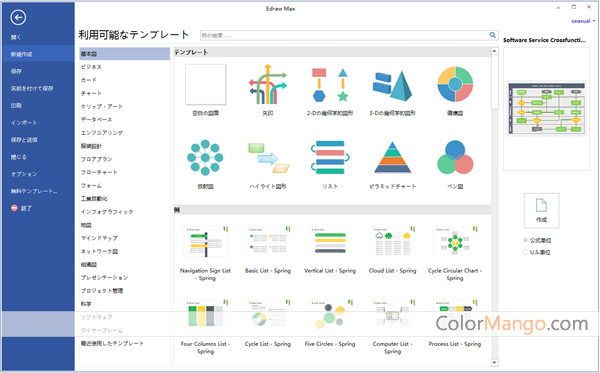The width and height of the screenshot is (600, 373).
Task: Open Computer List - Spring example
Action: click(x=392, y=315)
